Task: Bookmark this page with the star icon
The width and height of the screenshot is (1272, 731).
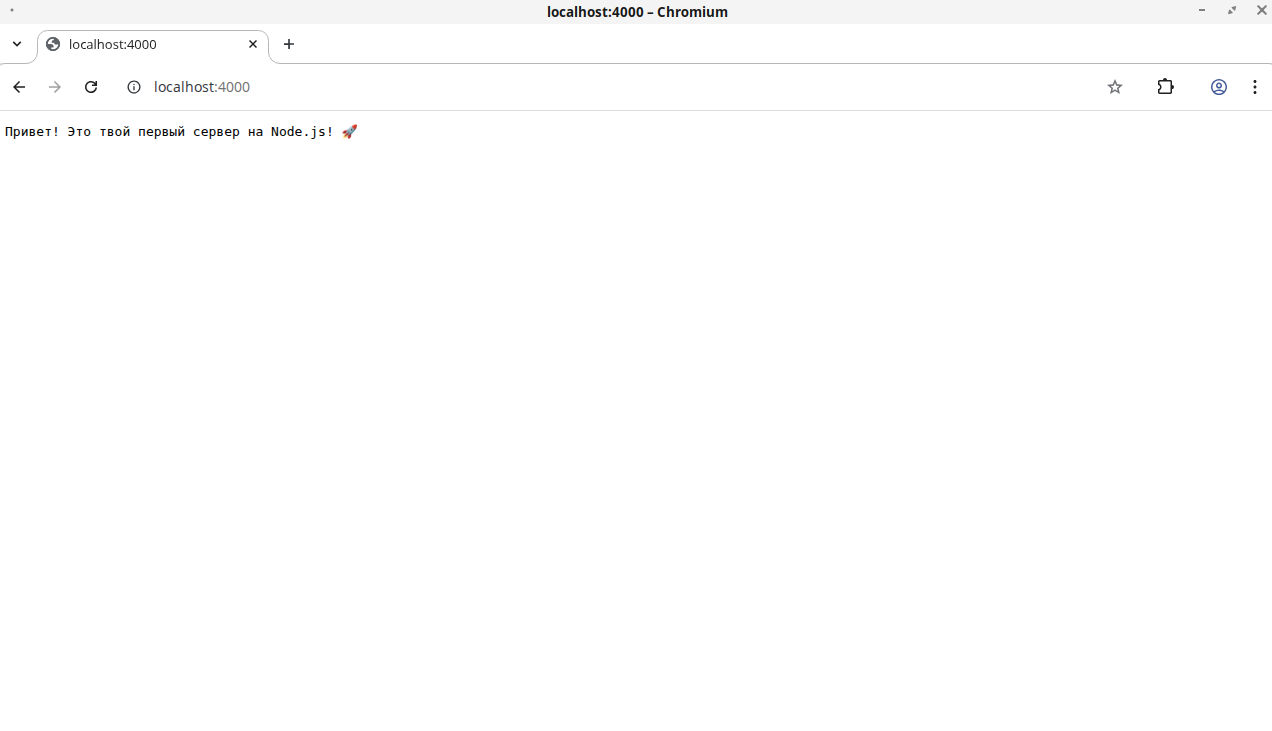Action: [x=1115, y=87]
